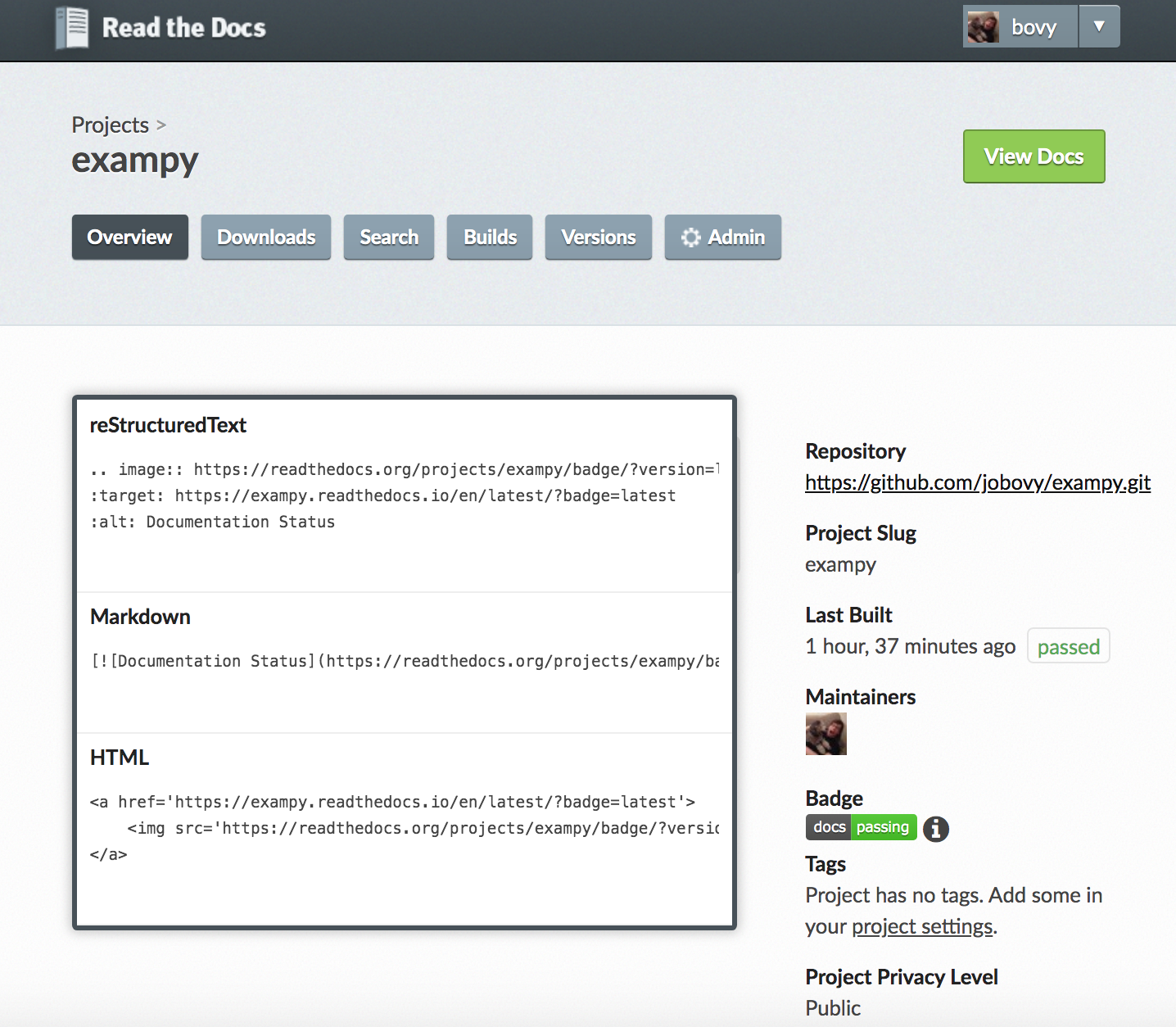Click the Repository label

pyautogui.click(x=855, y=451)
